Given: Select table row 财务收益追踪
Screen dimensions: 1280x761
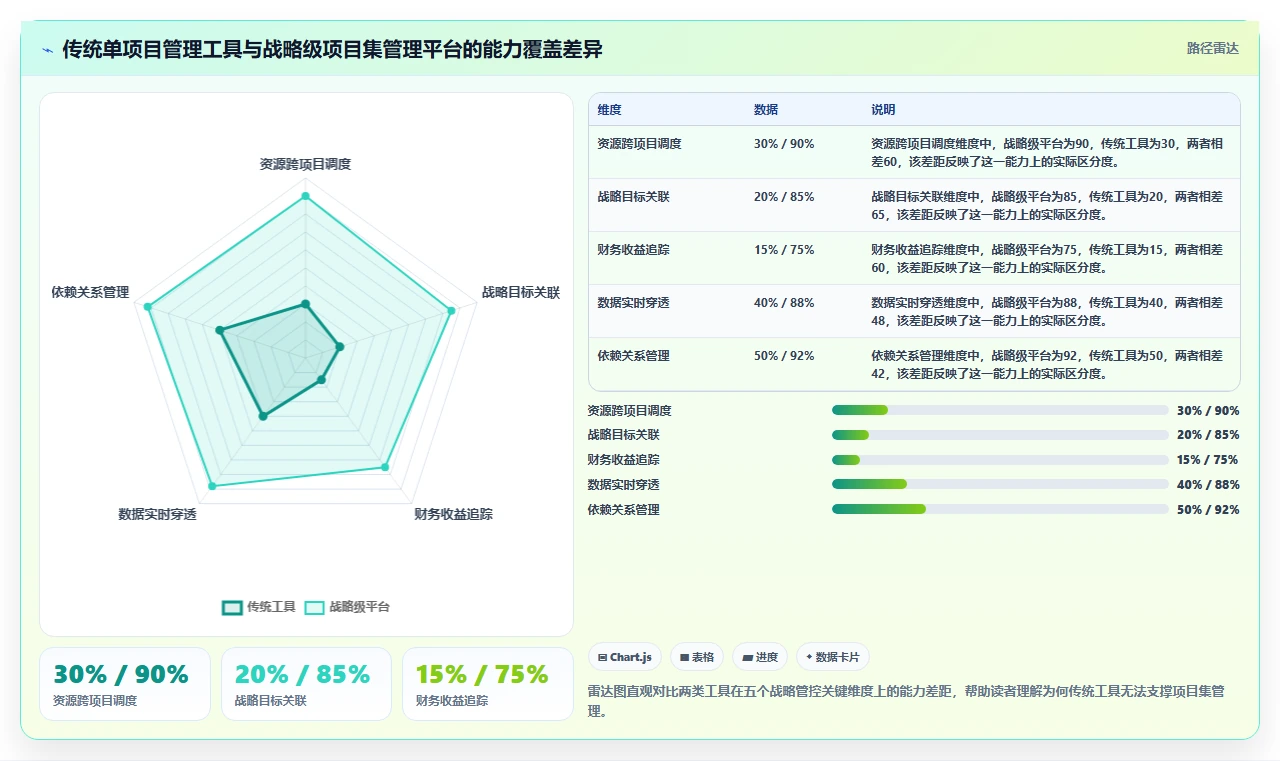Looking at the screenshot, I should click(914, 258).
